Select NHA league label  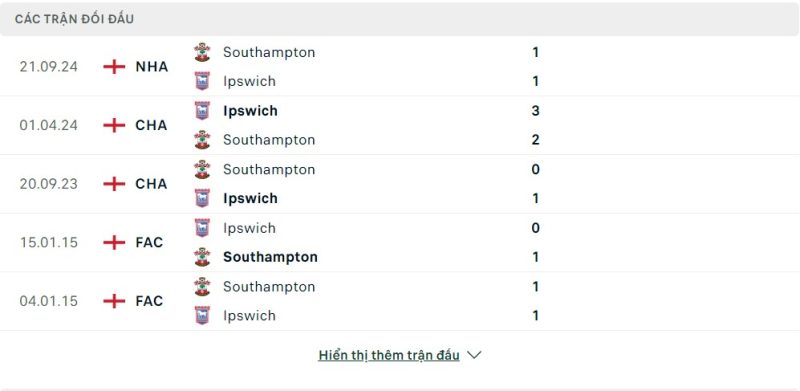(152, 67)
